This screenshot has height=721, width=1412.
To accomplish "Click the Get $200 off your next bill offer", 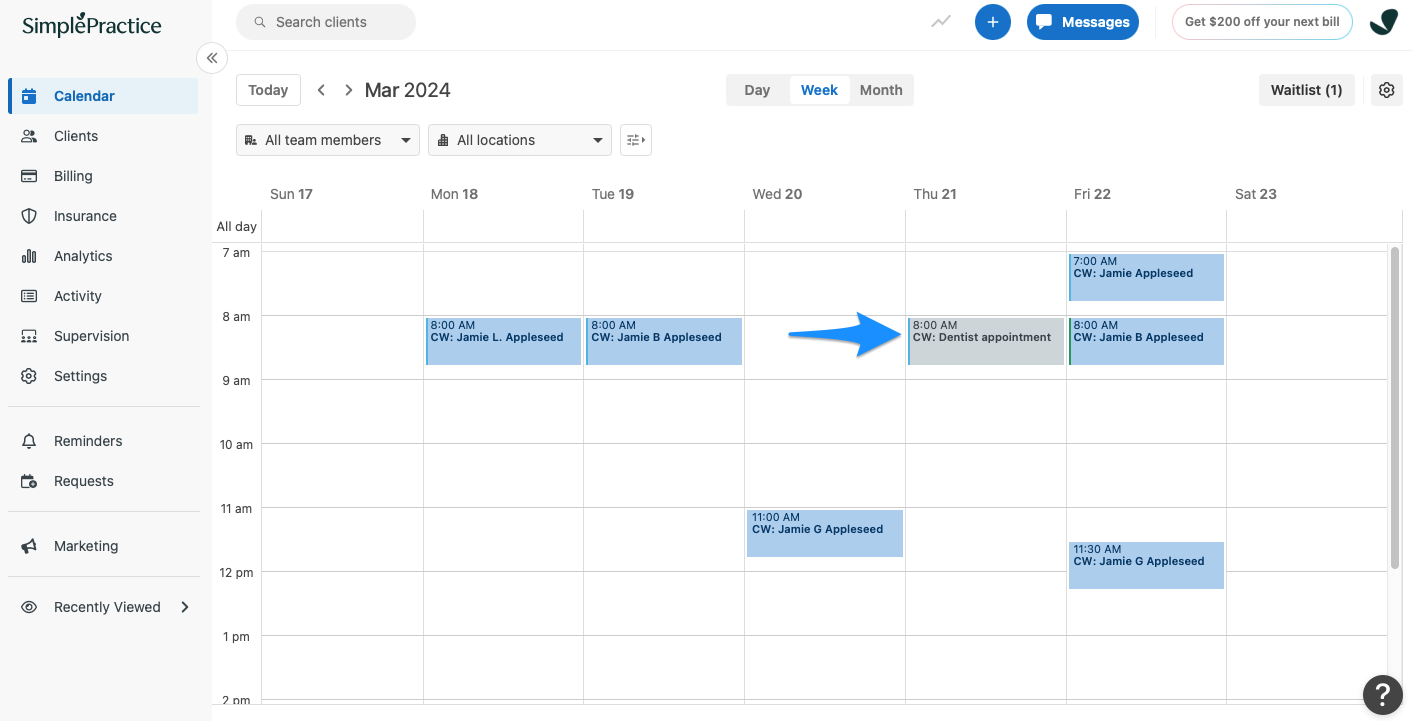I will coord(1262,21).
